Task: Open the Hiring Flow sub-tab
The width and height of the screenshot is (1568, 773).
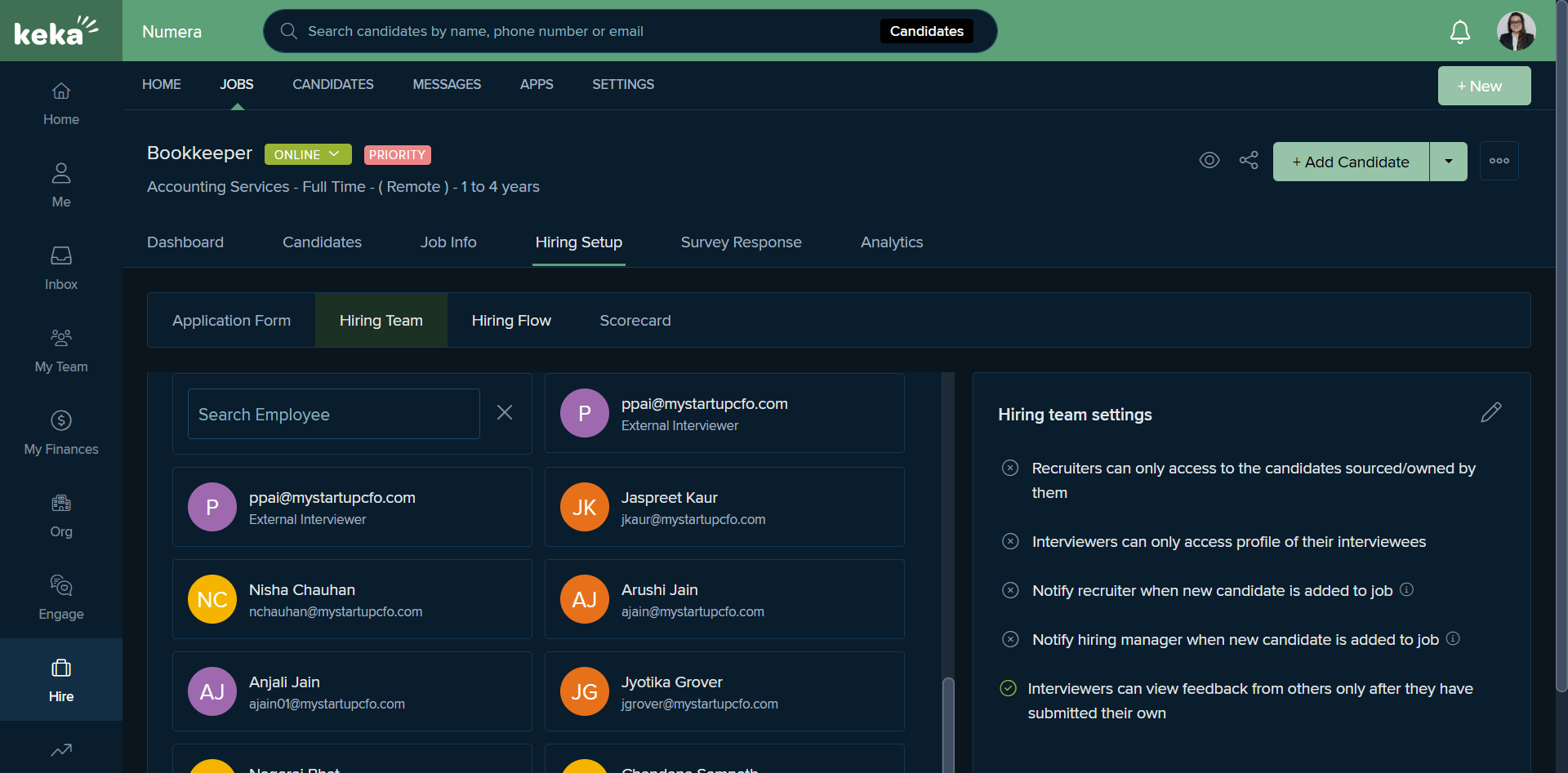Action: coord(511,320)
